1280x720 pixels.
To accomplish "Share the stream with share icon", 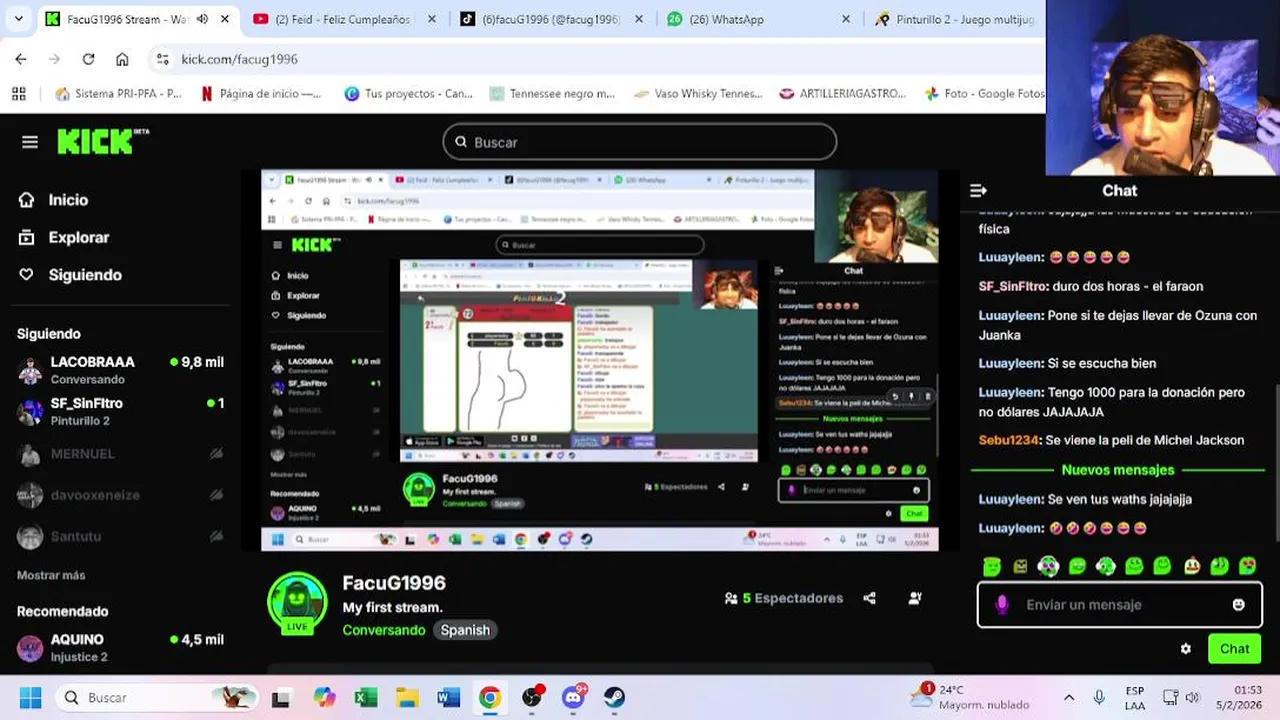I will tap(869, 598).
